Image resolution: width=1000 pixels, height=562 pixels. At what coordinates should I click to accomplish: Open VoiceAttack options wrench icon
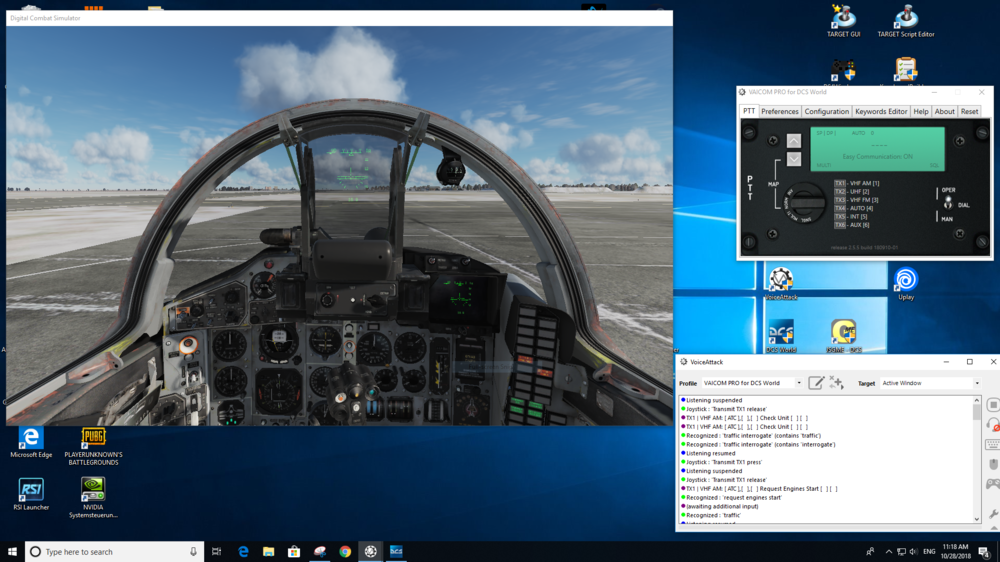(x=993, y=514)
